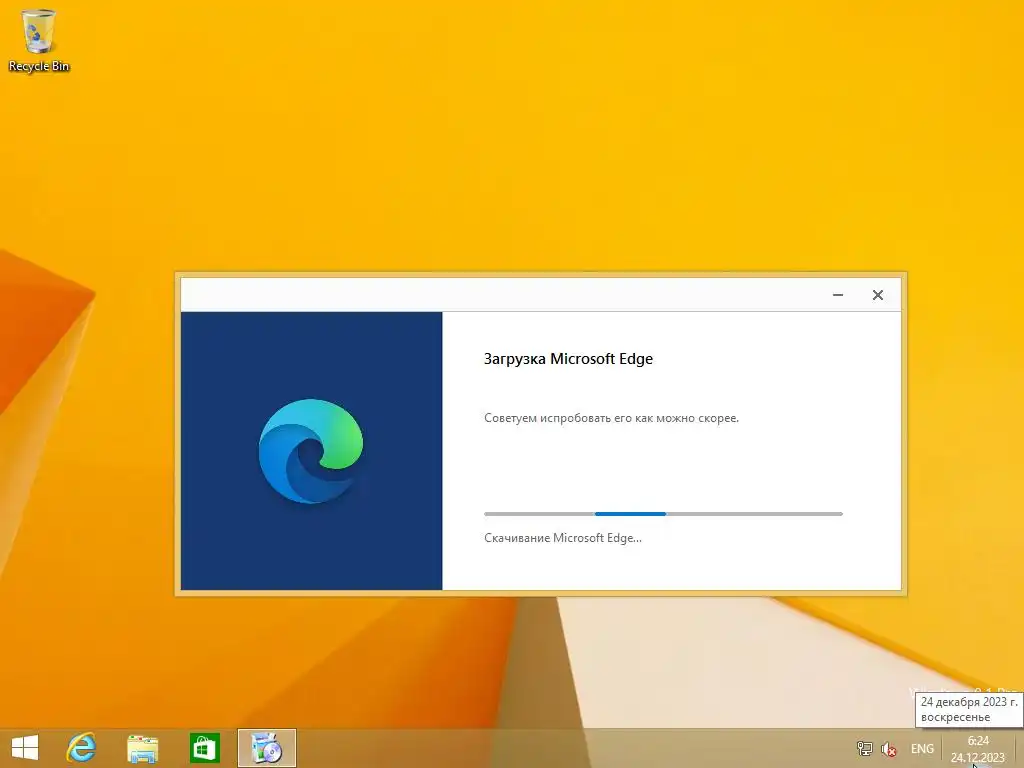
Task: Launch Internet Explorer from the taskbar
Action: click(82, 748)
